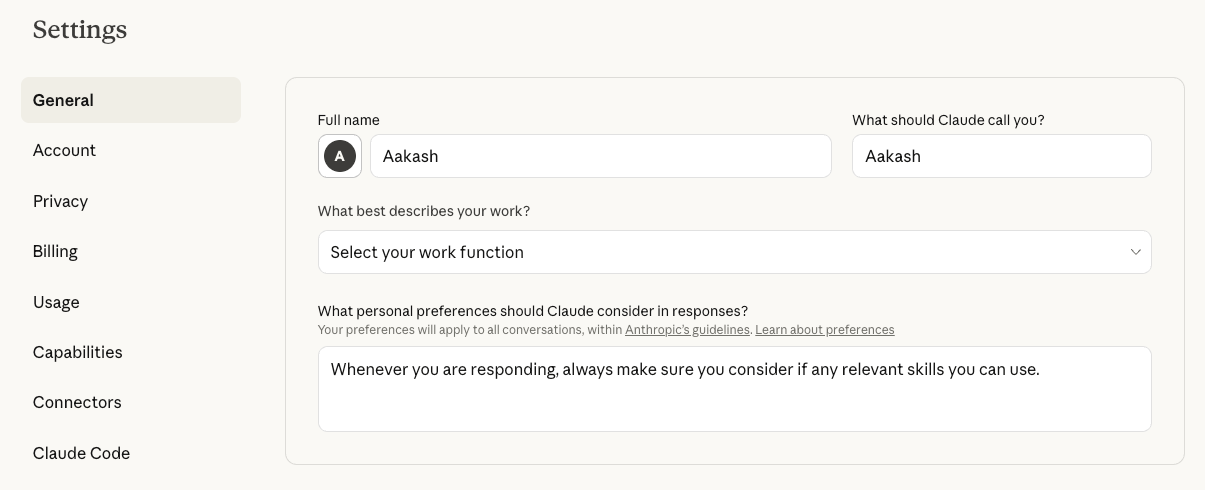The width and height of the screenshot is (1205, 490).
Task: Click the avatar icon with letter A
Action: (x=340, y=156)
